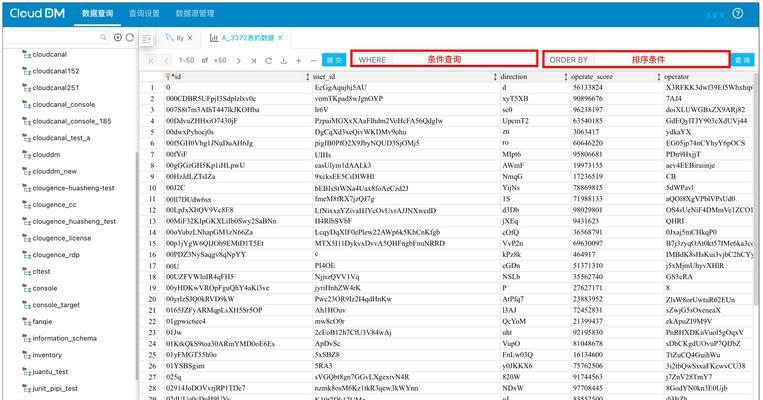Select the clougence_rdp database
The width and height of the screenshot is (763, 400).
pyautogui.click(x=56, y=255)
